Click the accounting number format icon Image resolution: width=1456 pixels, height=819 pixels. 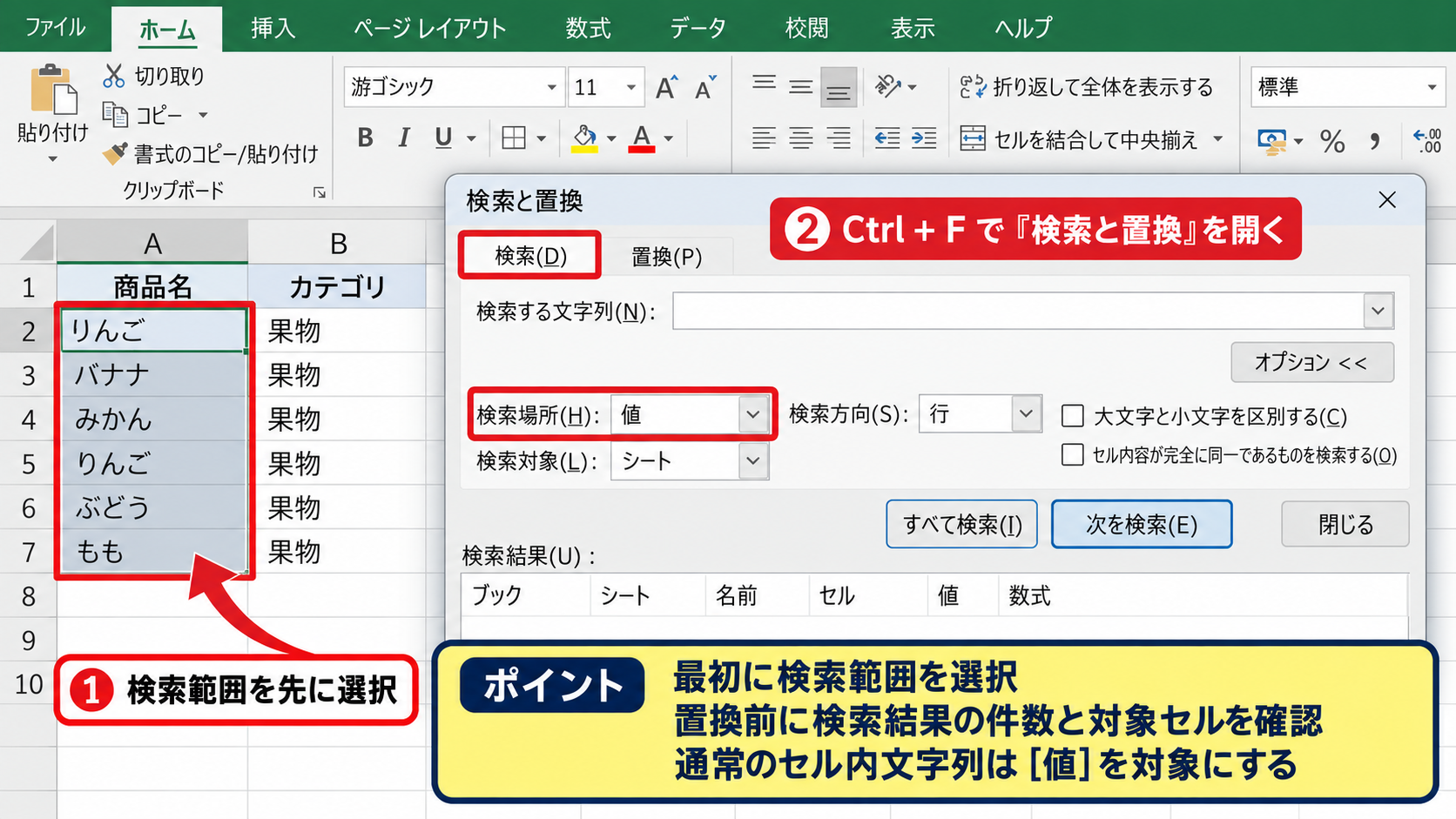point(1272,141)
